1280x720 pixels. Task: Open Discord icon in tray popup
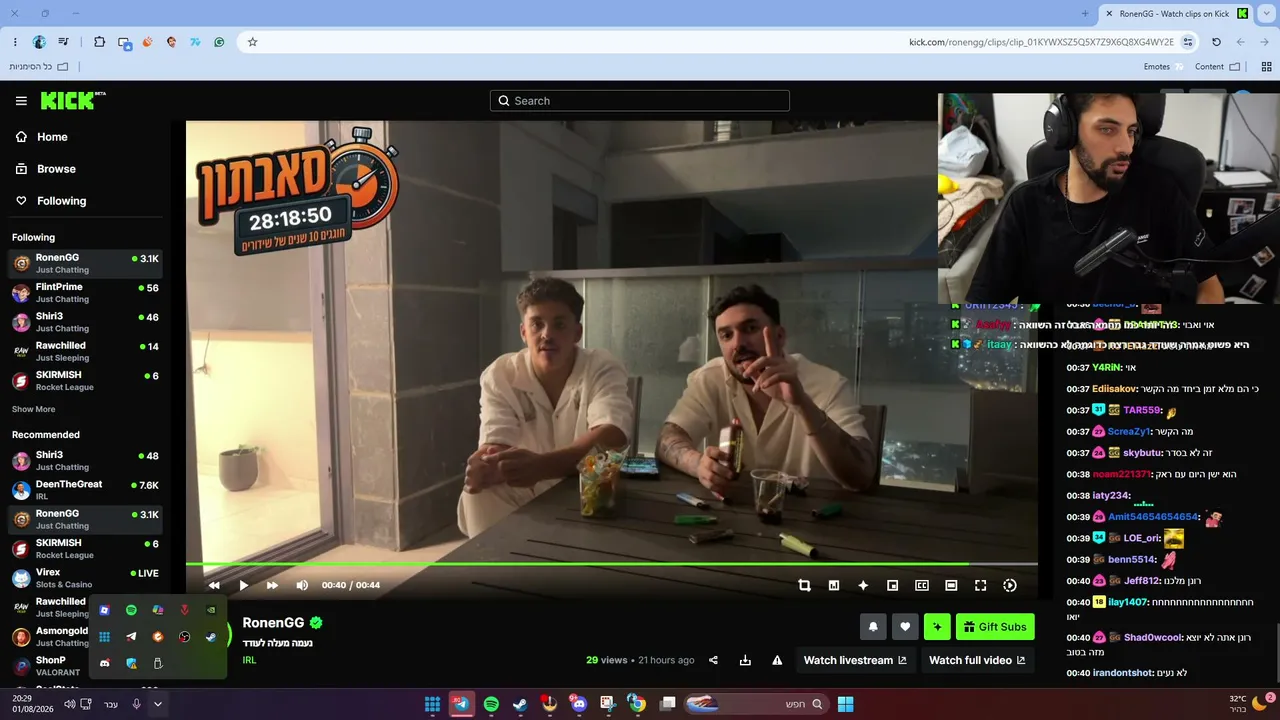(x=104, y=663)
